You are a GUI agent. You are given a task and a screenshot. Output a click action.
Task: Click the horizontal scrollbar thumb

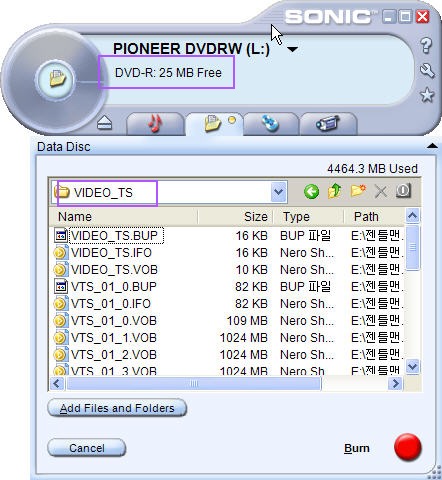point(194,384)
